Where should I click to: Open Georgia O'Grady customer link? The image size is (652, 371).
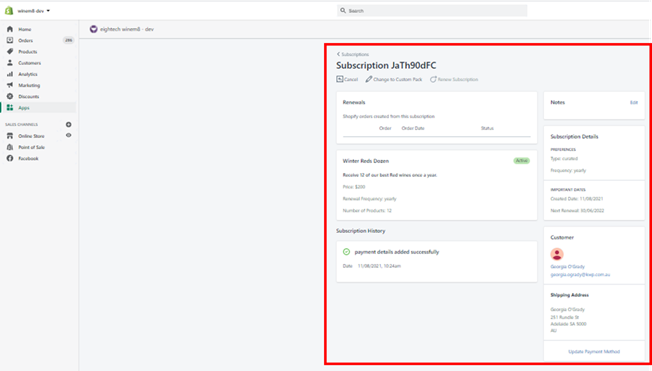pyautogui.click(x=568, y=267)
